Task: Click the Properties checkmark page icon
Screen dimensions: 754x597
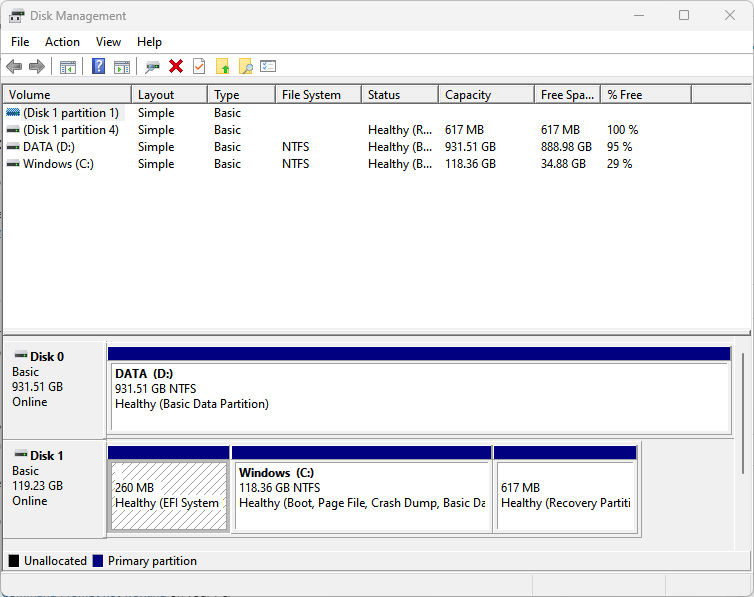Action: 199,67
